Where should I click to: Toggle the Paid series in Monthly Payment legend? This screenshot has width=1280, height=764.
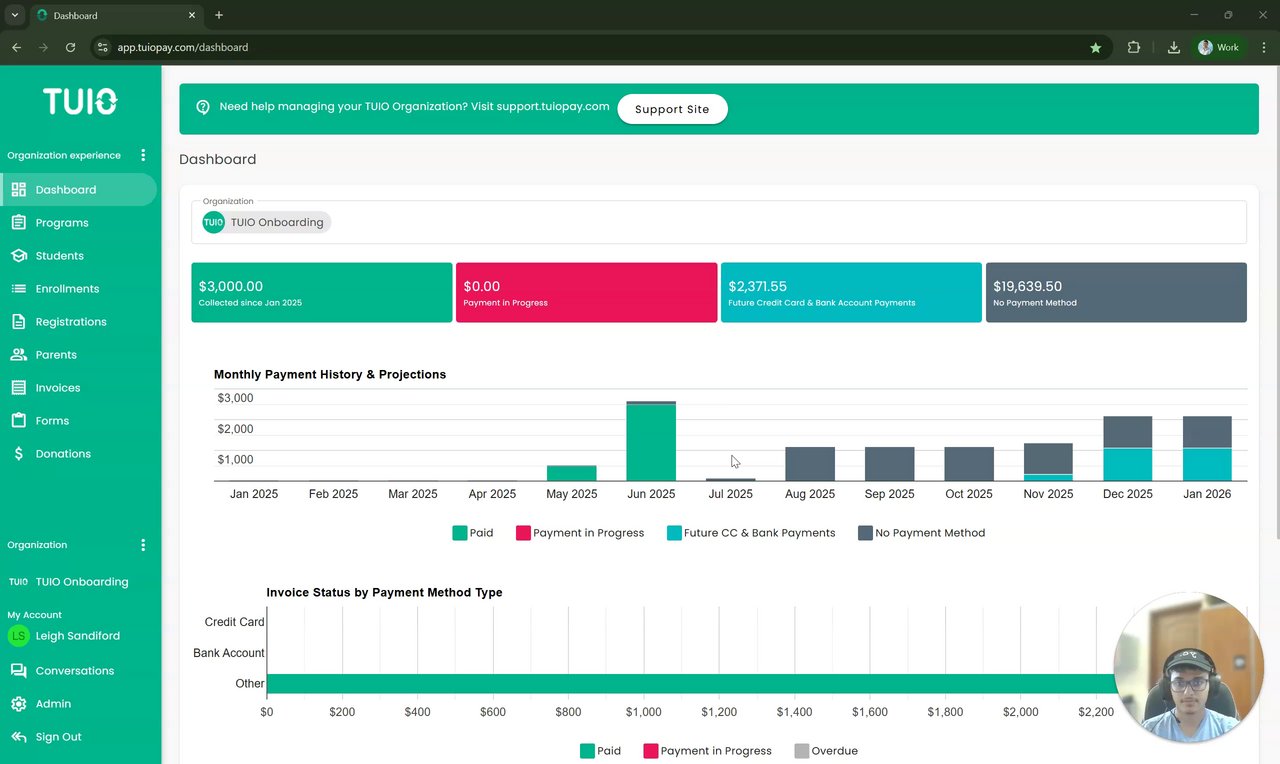click(x=473, y=533)
